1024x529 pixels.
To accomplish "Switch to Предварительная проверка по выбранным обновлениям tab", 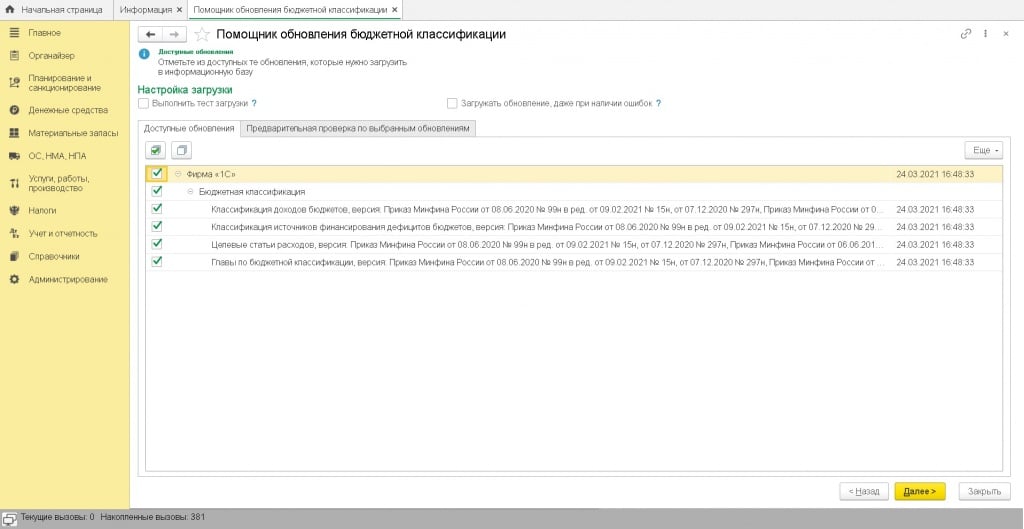I will click(357, 128).
